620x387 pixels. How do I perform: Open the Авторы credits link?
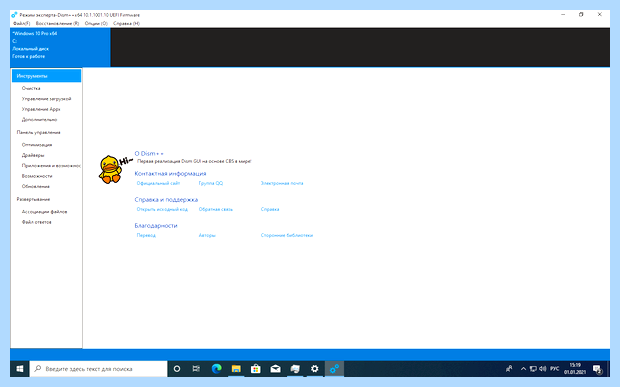coord(207,236)
